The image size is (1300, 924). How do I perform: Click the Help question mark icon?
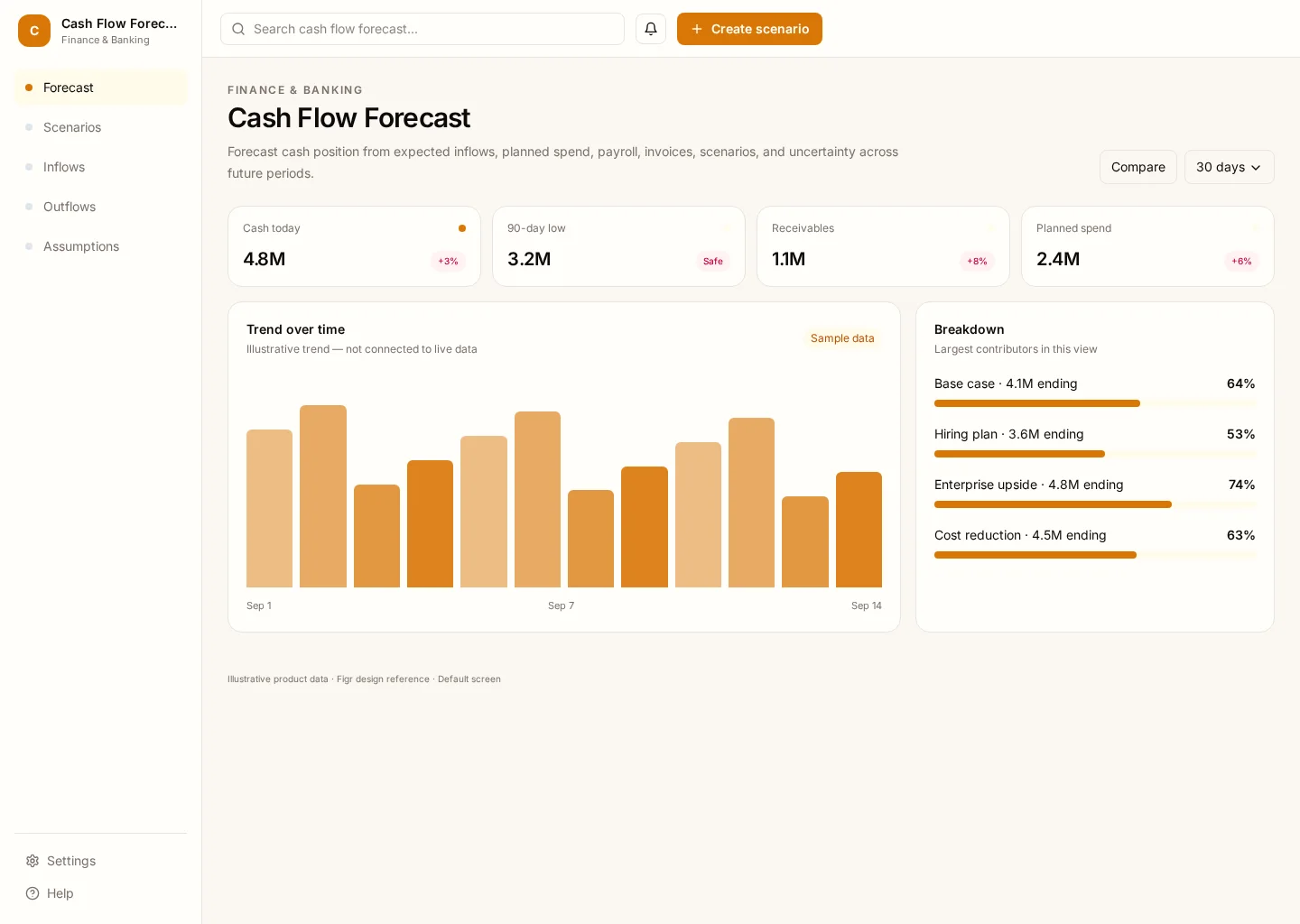coord(32,893)
